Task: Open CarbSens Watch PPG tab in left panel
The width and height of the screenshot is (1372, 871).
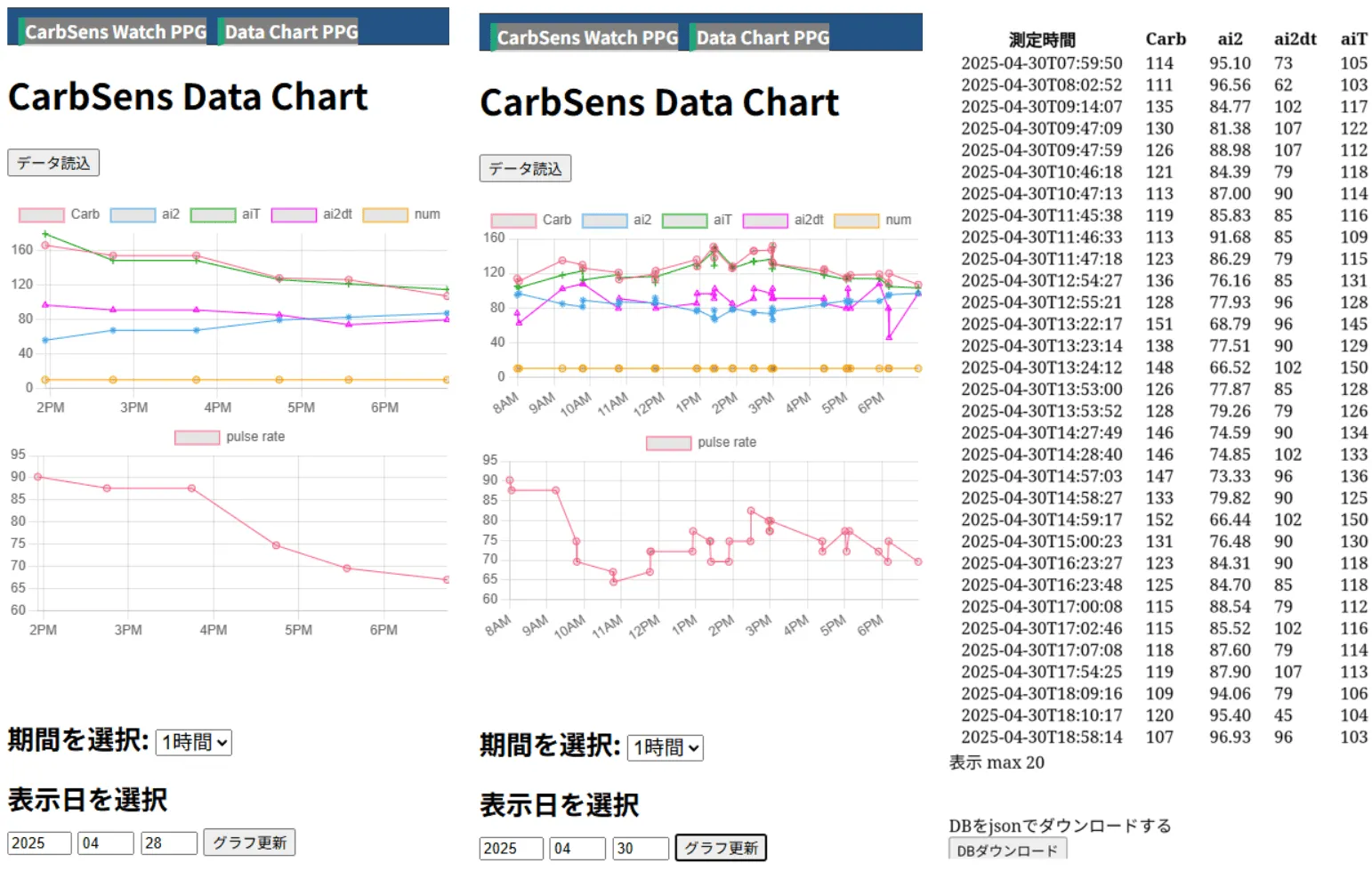Action: click(114, 32)
